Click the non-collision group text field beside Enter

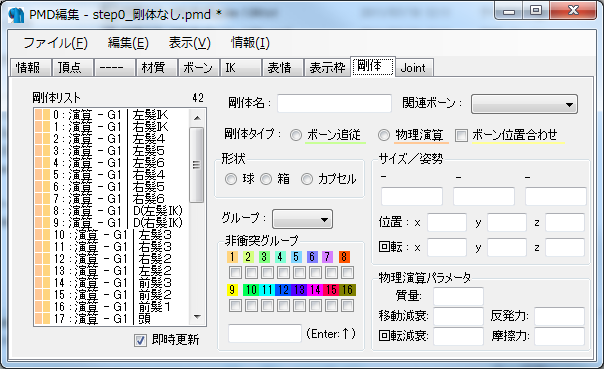click(x=265, y=333)
